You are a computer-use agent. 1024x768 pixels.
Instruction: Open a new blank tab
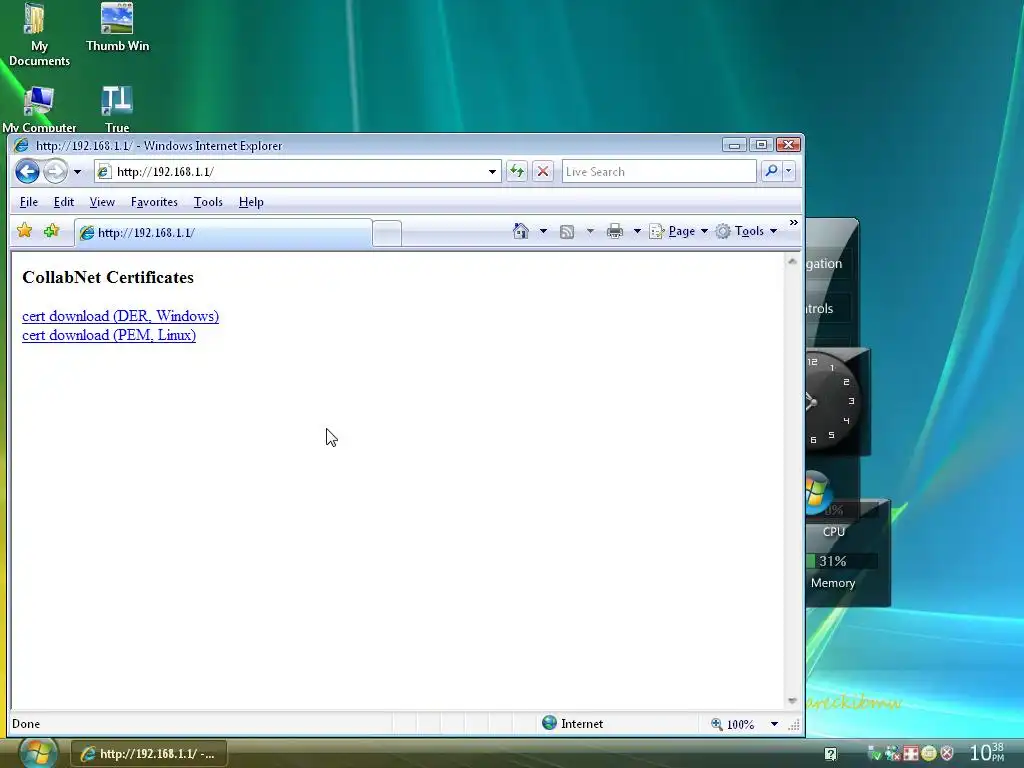pyautogui.click(x=387, y=234)
